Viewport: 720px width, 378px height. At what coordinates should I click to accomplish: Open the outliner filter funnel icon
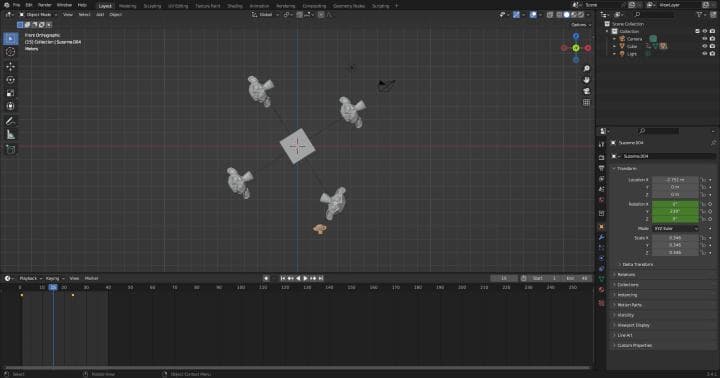pyautogui.click(x=699, y=15)
